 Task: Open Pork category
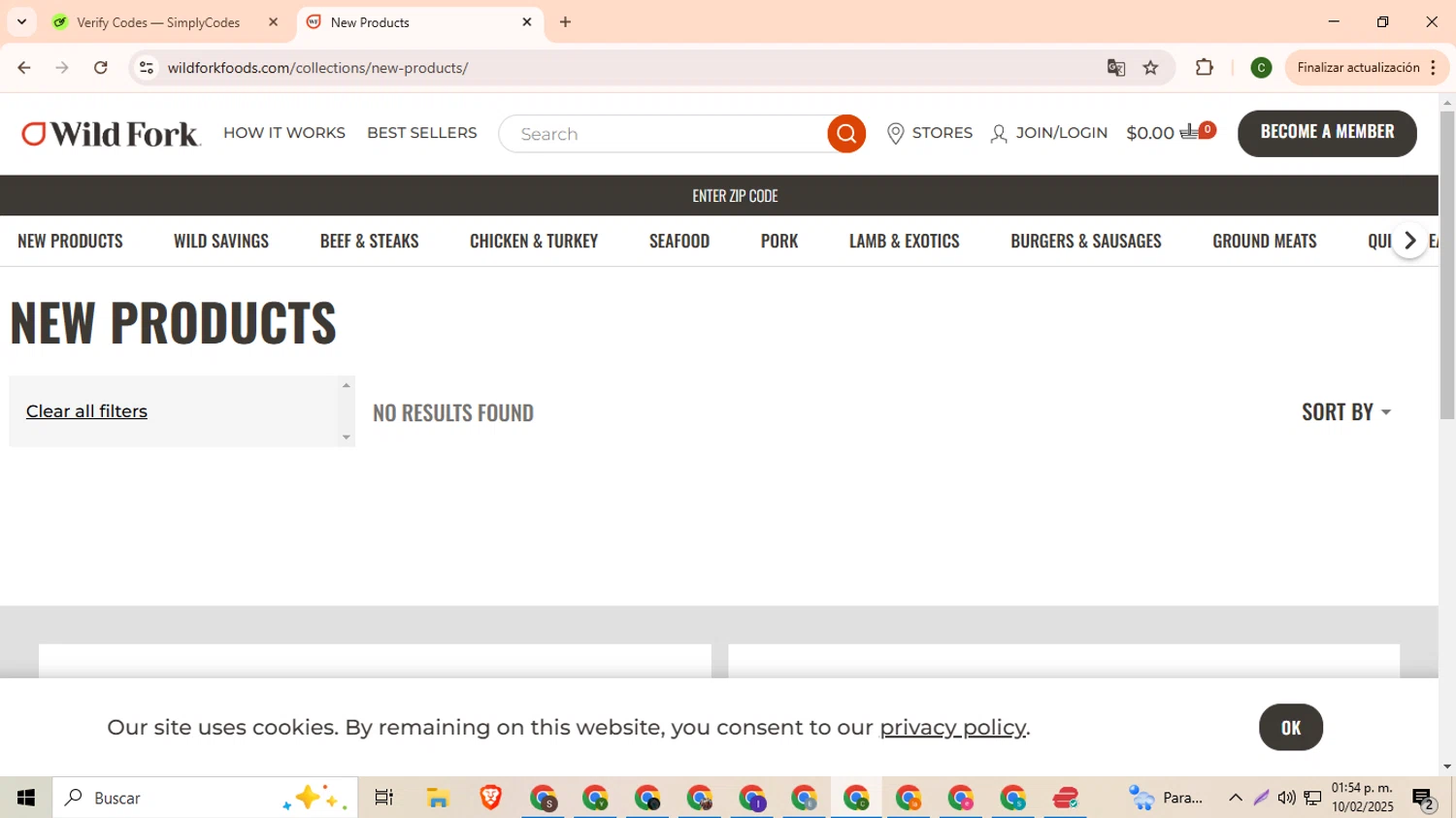point(779,241)
